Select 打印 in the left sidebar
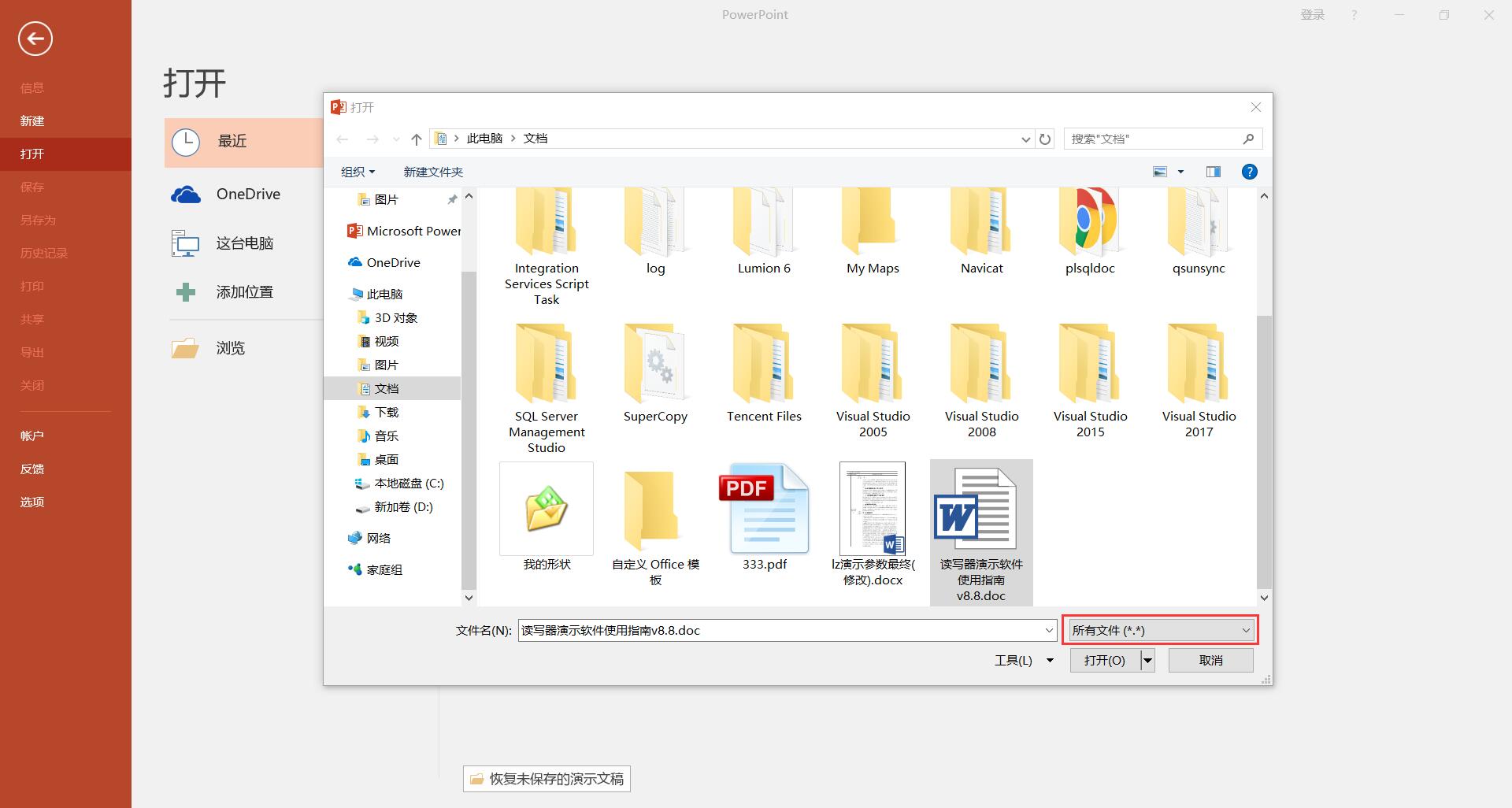This screenshot has width=1512, height=808. click(33, 286)
